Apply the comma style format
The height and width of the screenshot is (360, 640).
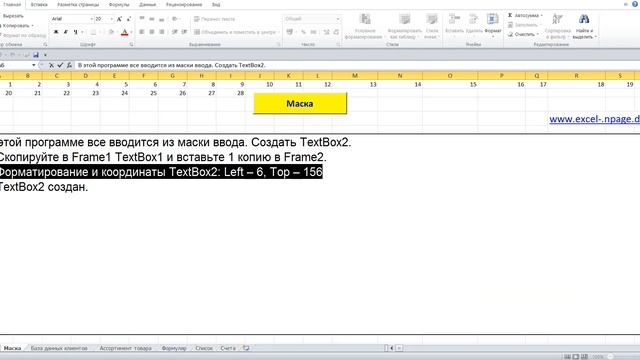[x=313, y=32]
